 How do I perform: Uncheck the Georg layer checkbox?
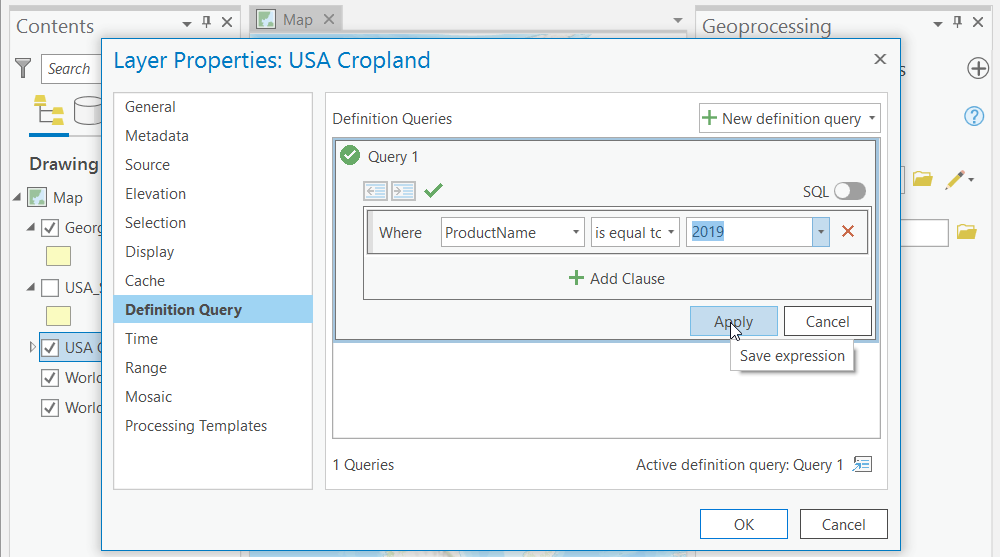click(50, 228)
